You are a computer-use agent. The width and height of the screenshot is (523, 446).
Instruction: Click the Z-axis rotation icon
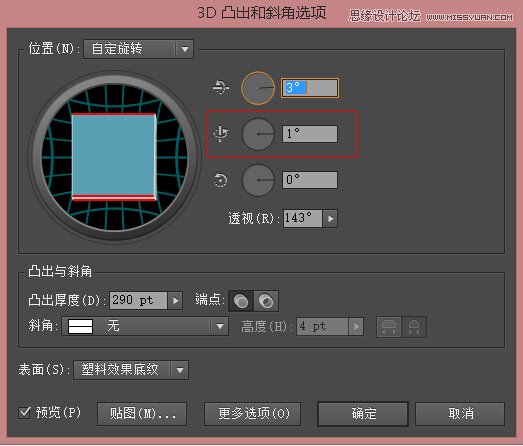220,180
